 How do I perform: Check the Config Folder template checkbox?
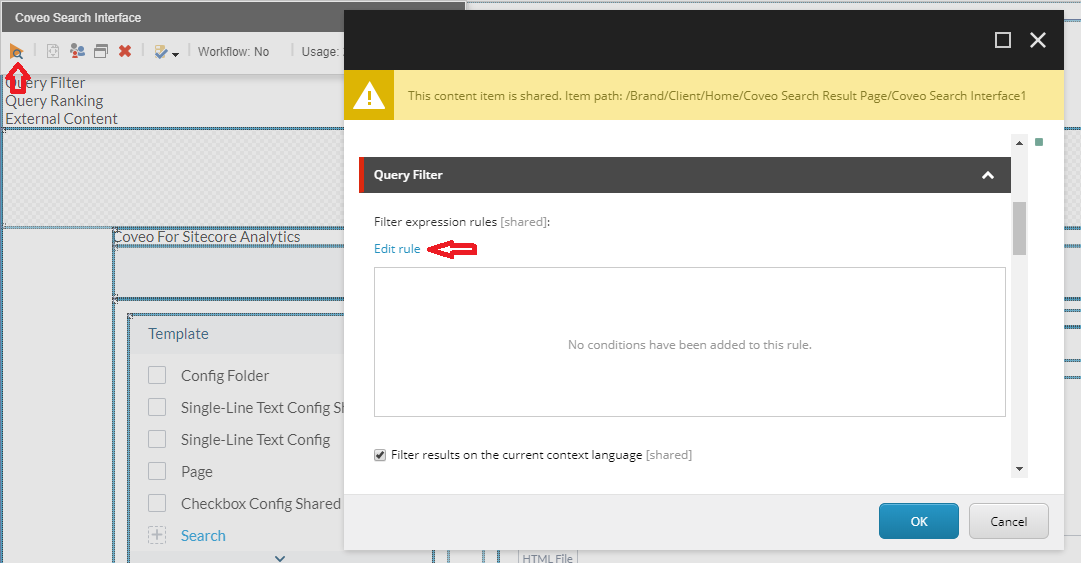coord(157,375)
